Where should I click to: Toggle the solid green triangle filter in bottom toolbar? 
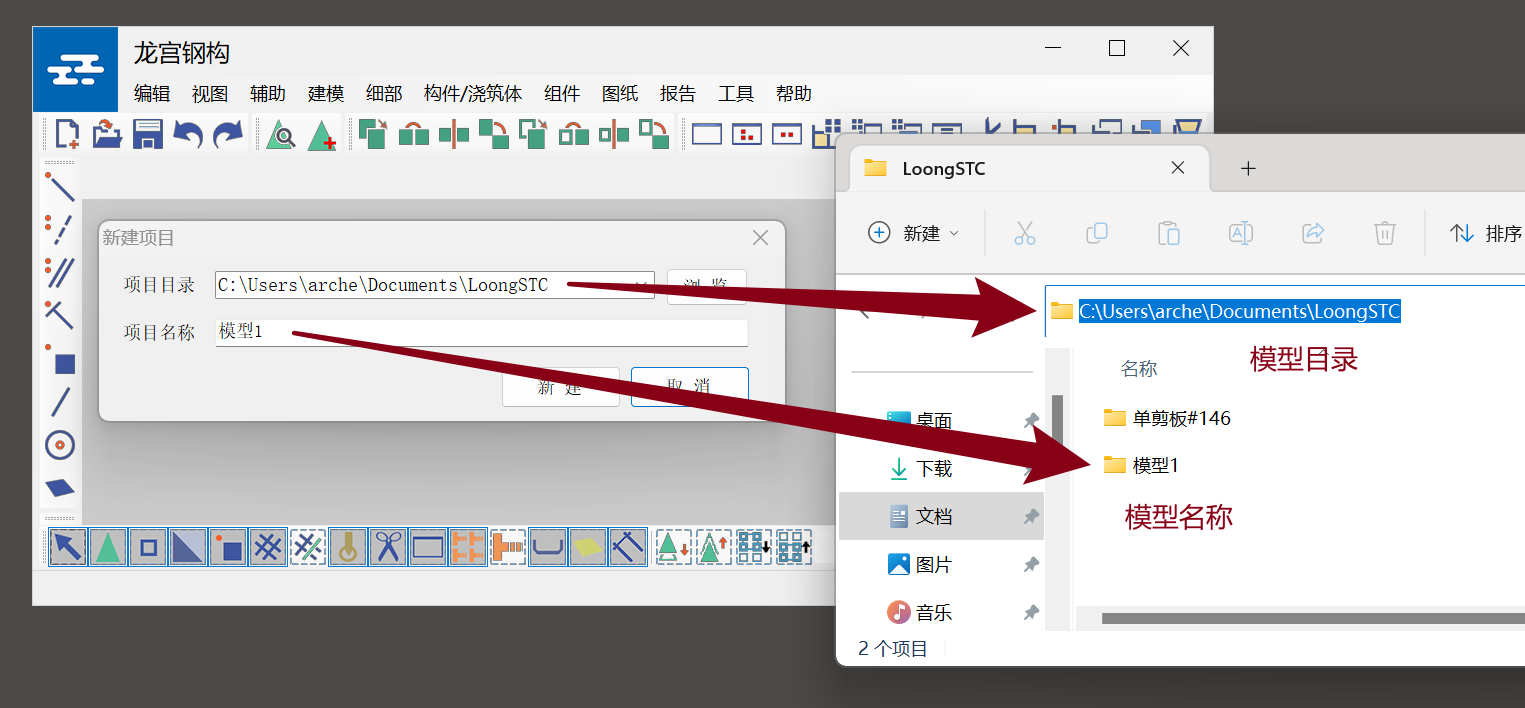click(x=108, y=547)
